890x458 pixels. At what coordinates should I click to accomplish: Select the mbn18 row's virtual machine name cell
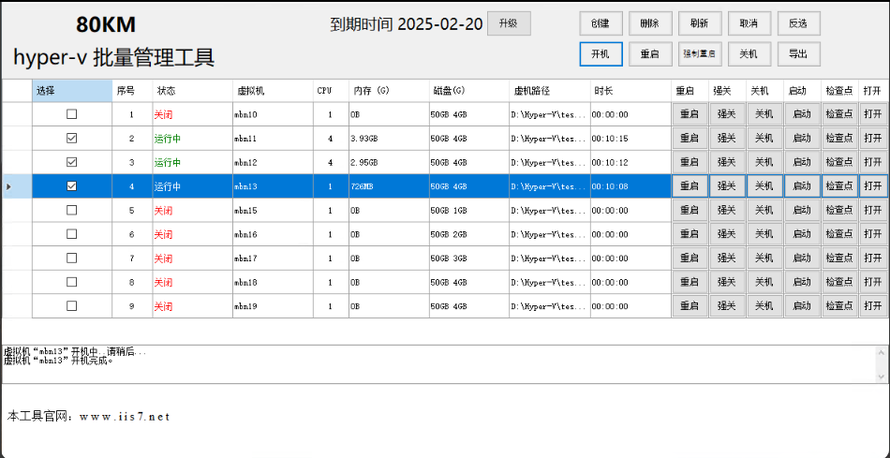click(x=272, y=282)
